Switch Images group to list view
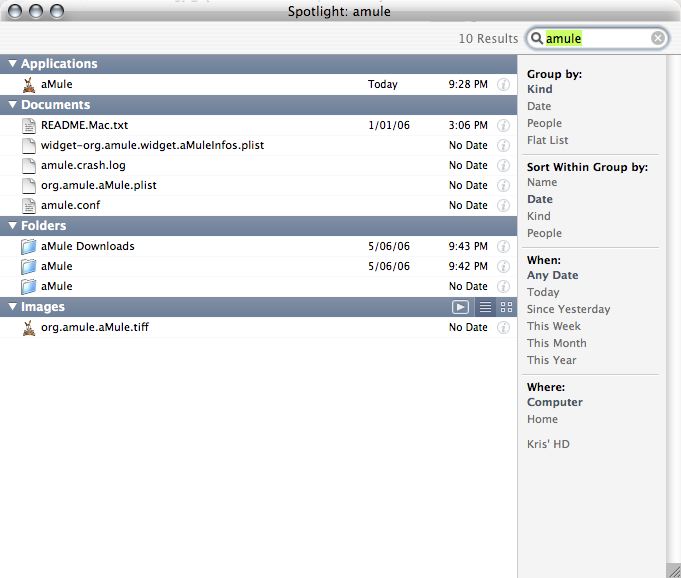 pyautogui.click(x=485, y=307)
